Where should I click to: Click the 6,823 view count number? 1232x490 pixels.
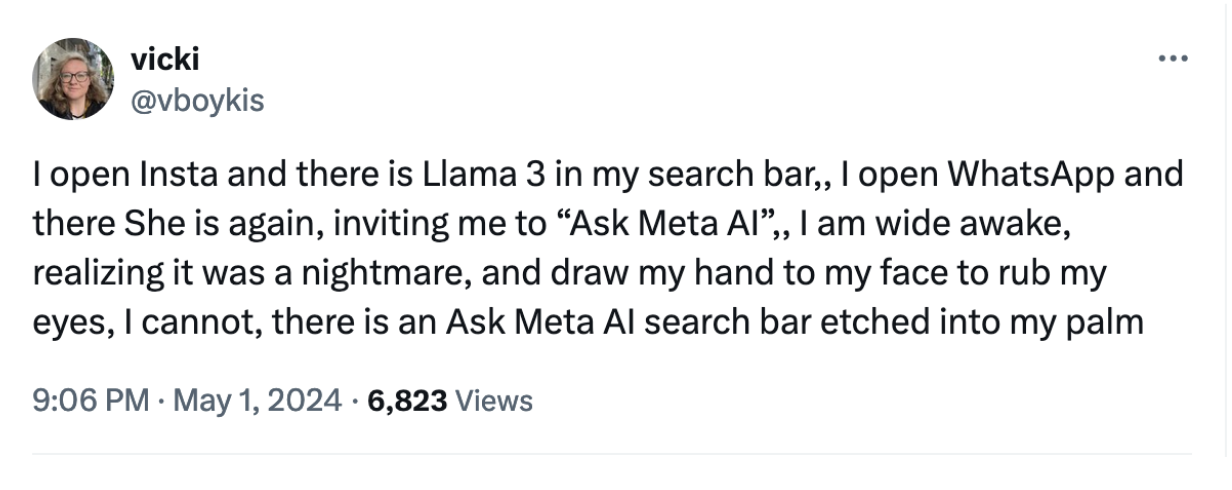tap(408, 401)
